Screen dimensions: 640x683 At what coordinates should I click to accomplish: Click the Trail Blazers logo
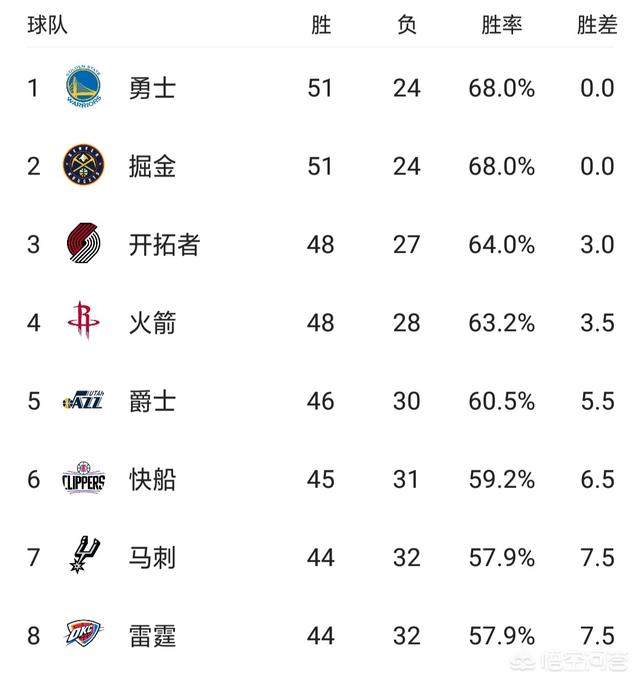pyautogui.click(x=84, y=243)
